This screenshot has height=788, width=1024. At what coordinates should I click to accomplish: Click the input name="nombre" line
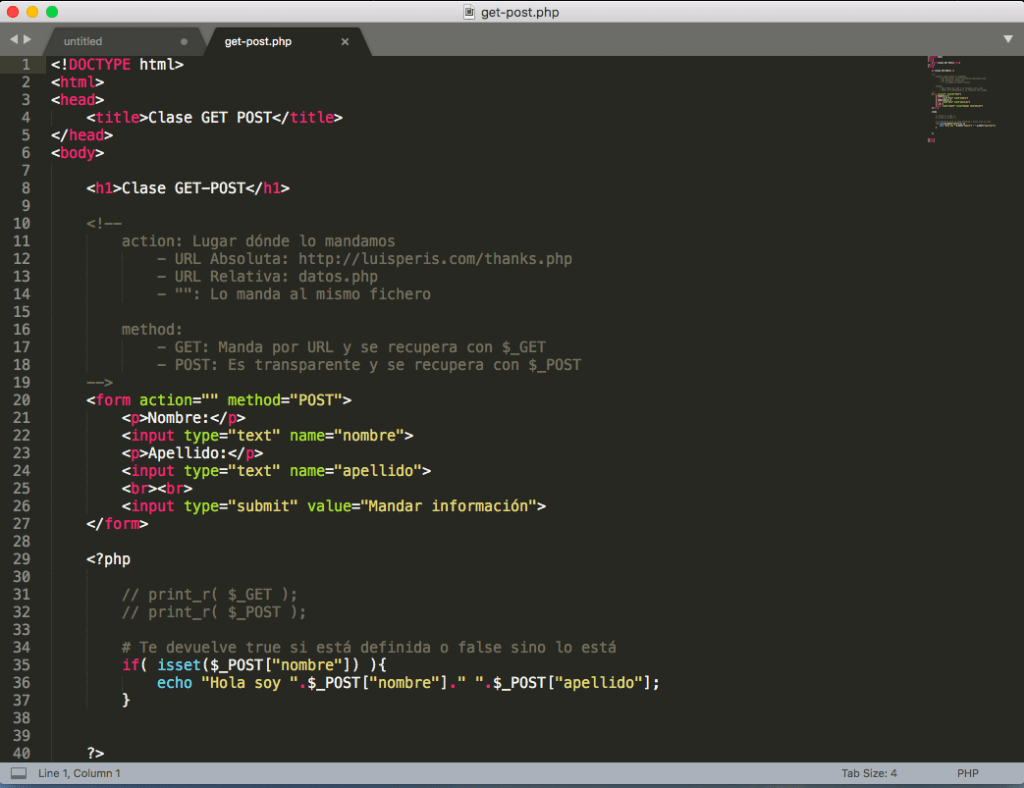pyautogui.click(x=267, y=435)
